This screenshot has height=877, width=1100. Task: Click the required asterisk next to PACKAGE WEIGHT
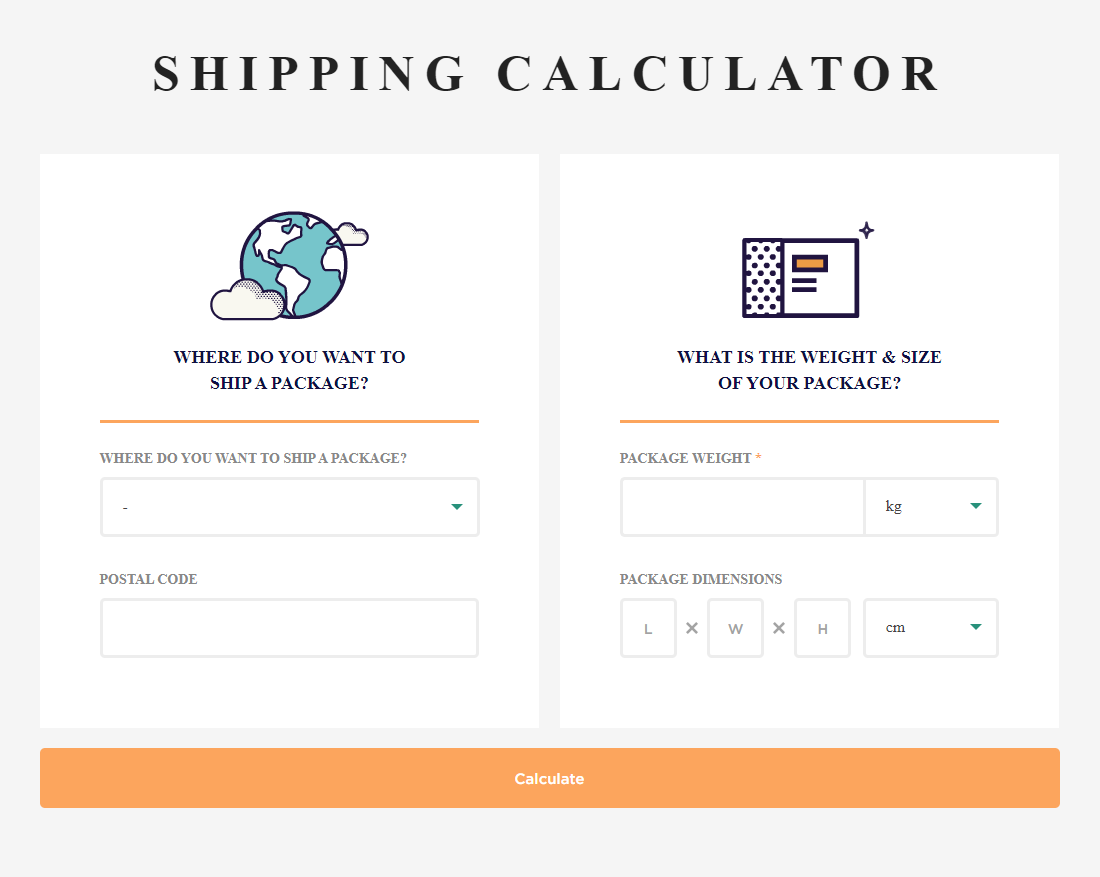point(758,458)
